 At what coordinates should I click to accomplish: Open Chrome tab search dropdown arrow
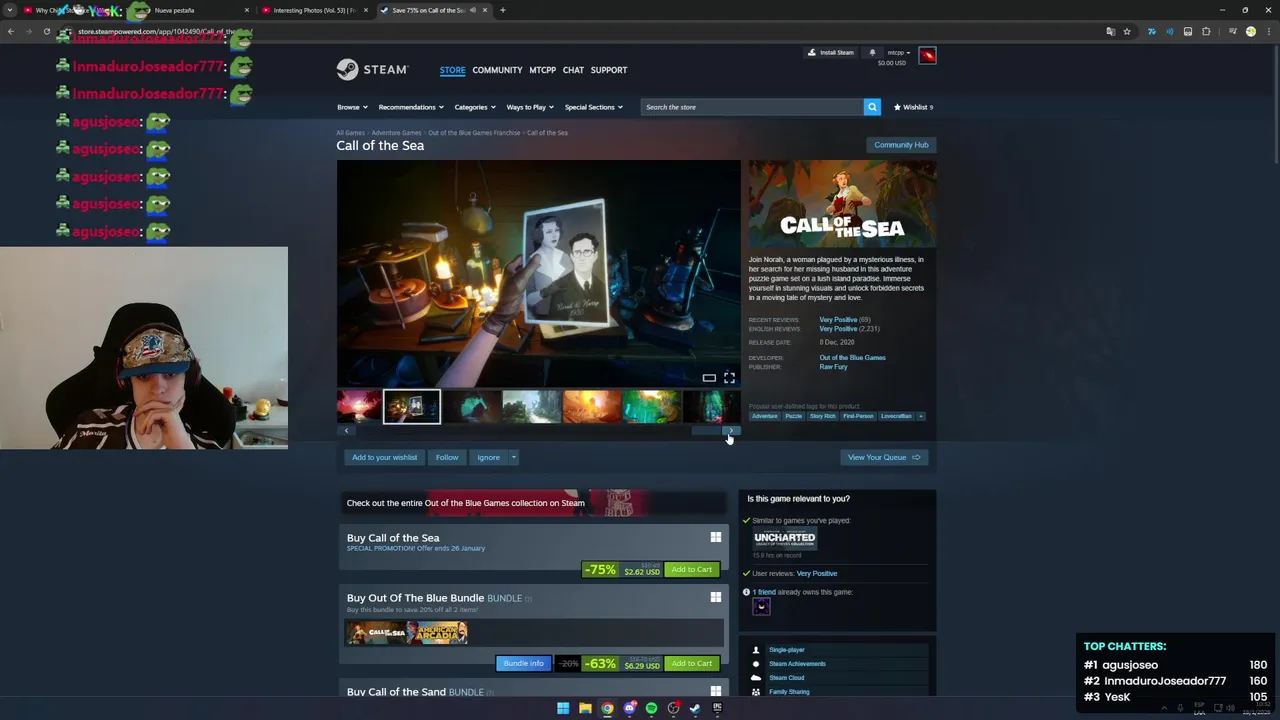(10, 10)
